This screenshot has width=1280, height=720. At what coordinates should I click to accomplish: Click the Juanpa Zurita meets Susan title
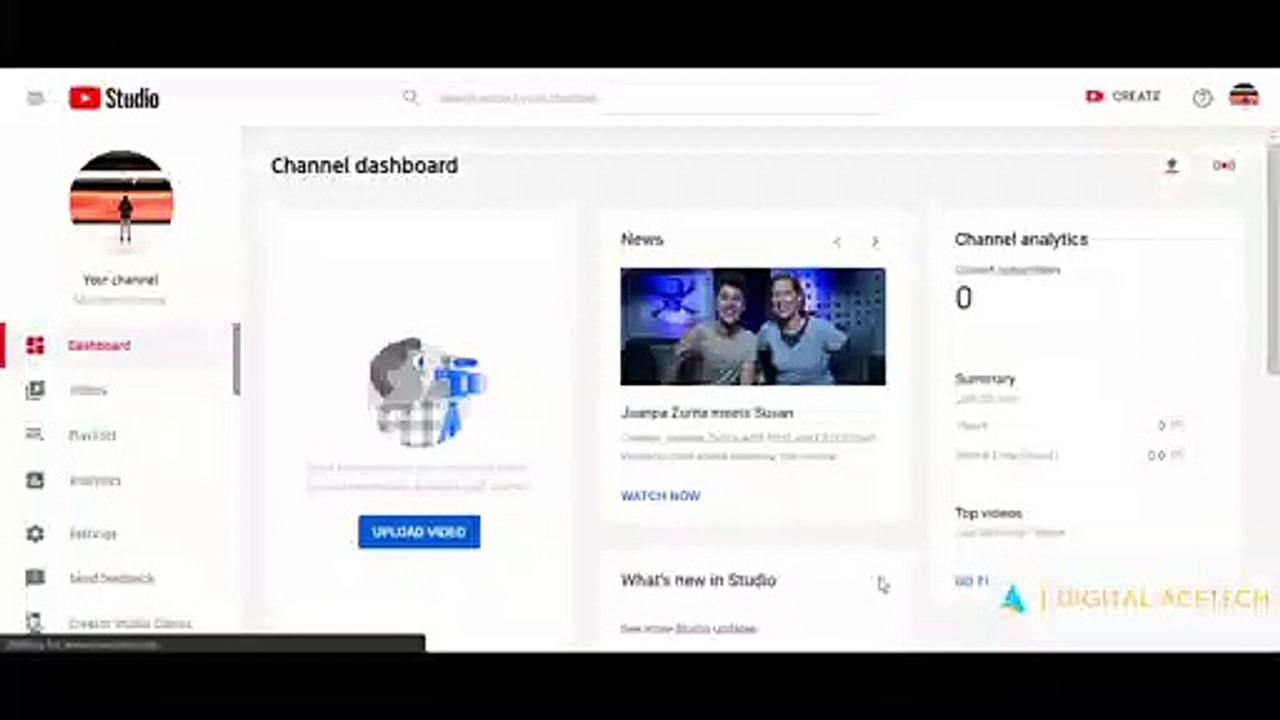click(x=707, y=413)
